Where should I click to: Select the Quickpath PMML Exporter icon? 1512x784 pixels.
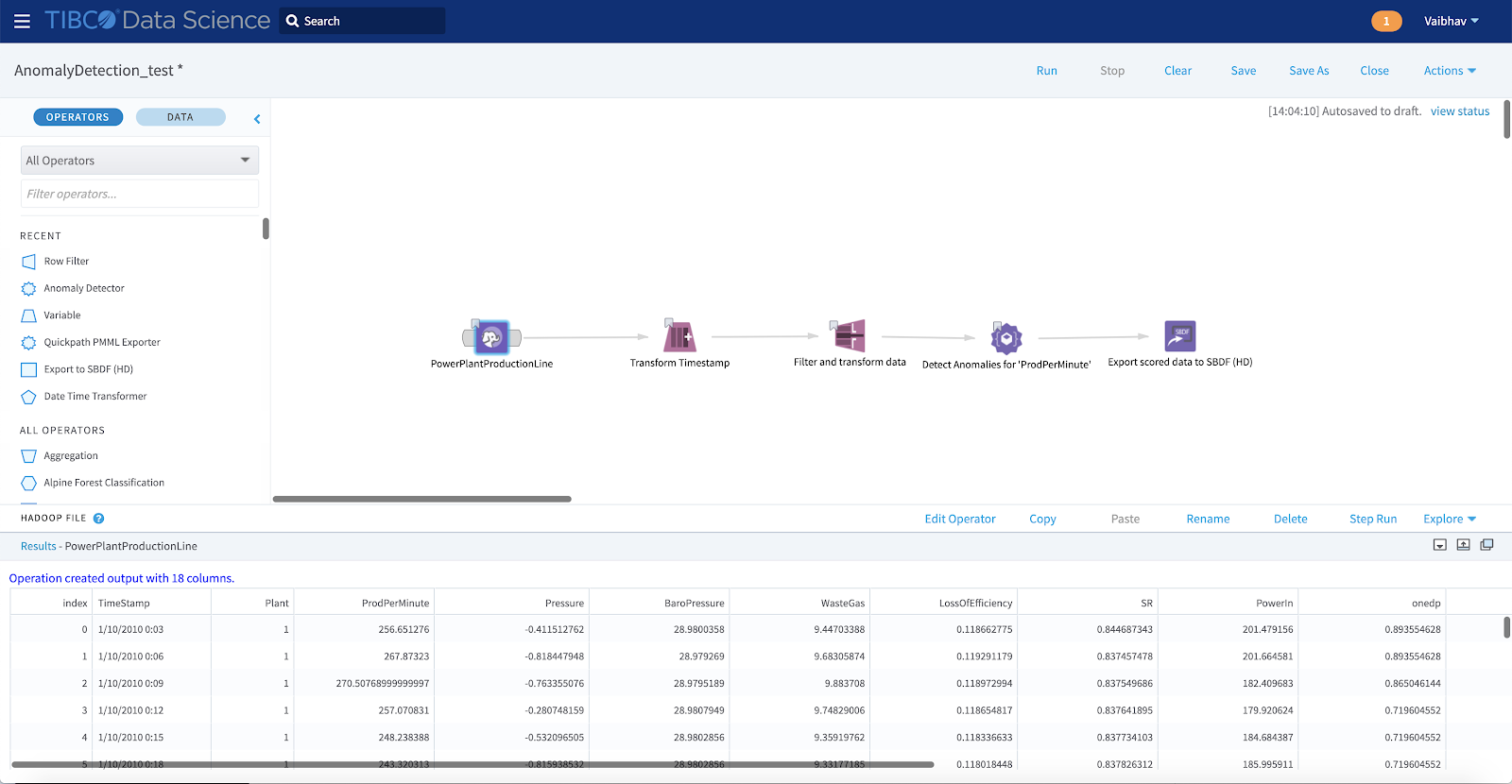(x=29, y=343)
